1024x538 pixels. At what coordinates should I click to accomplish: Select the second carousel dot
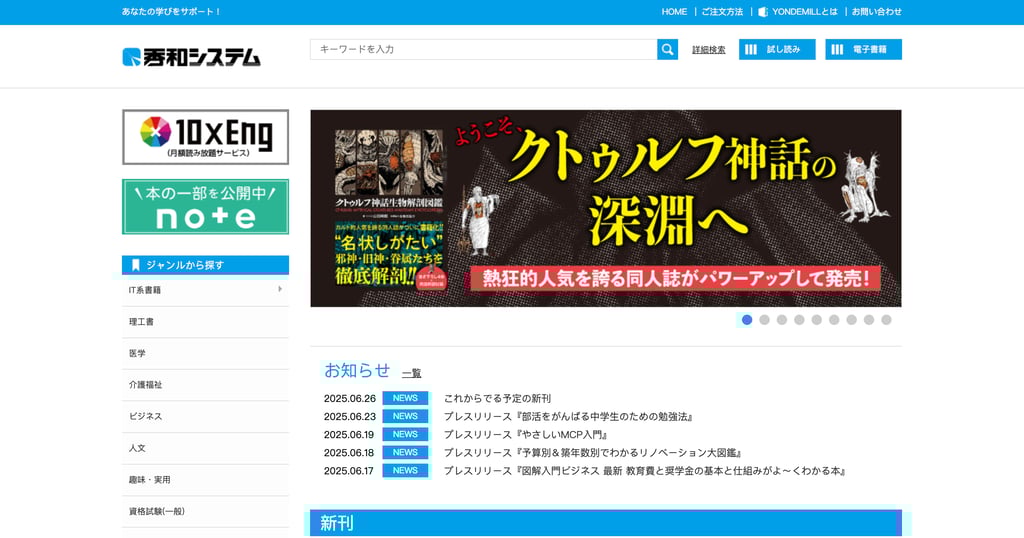[x=765, y=320]
